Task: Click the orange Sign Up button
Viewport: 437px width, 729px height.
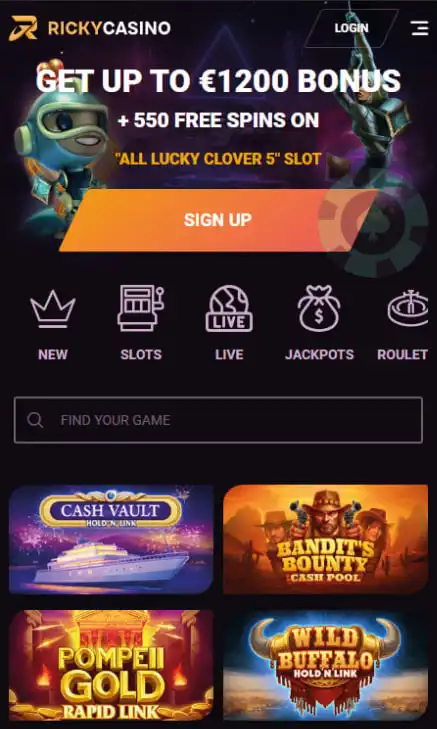Action: tap(218, 220)
